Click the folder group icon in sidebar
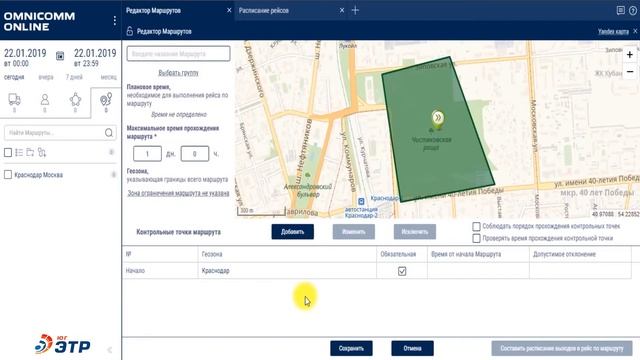Screen dimensions: 640x360 30,153
